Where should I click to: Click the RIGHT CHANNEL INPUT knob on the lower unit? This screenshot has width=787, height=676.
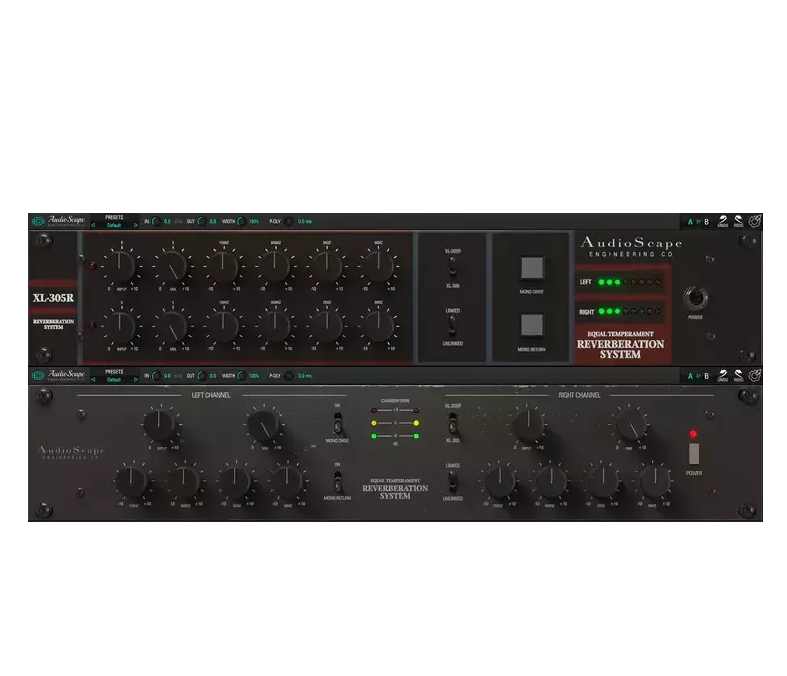[528, 425]
